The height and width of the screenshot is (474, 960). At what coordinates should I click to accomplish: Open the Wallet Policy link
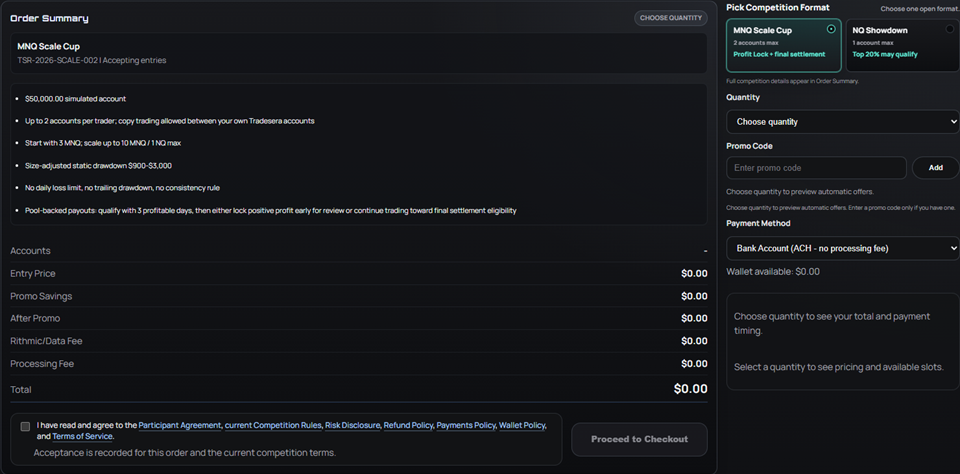(522, 425)
